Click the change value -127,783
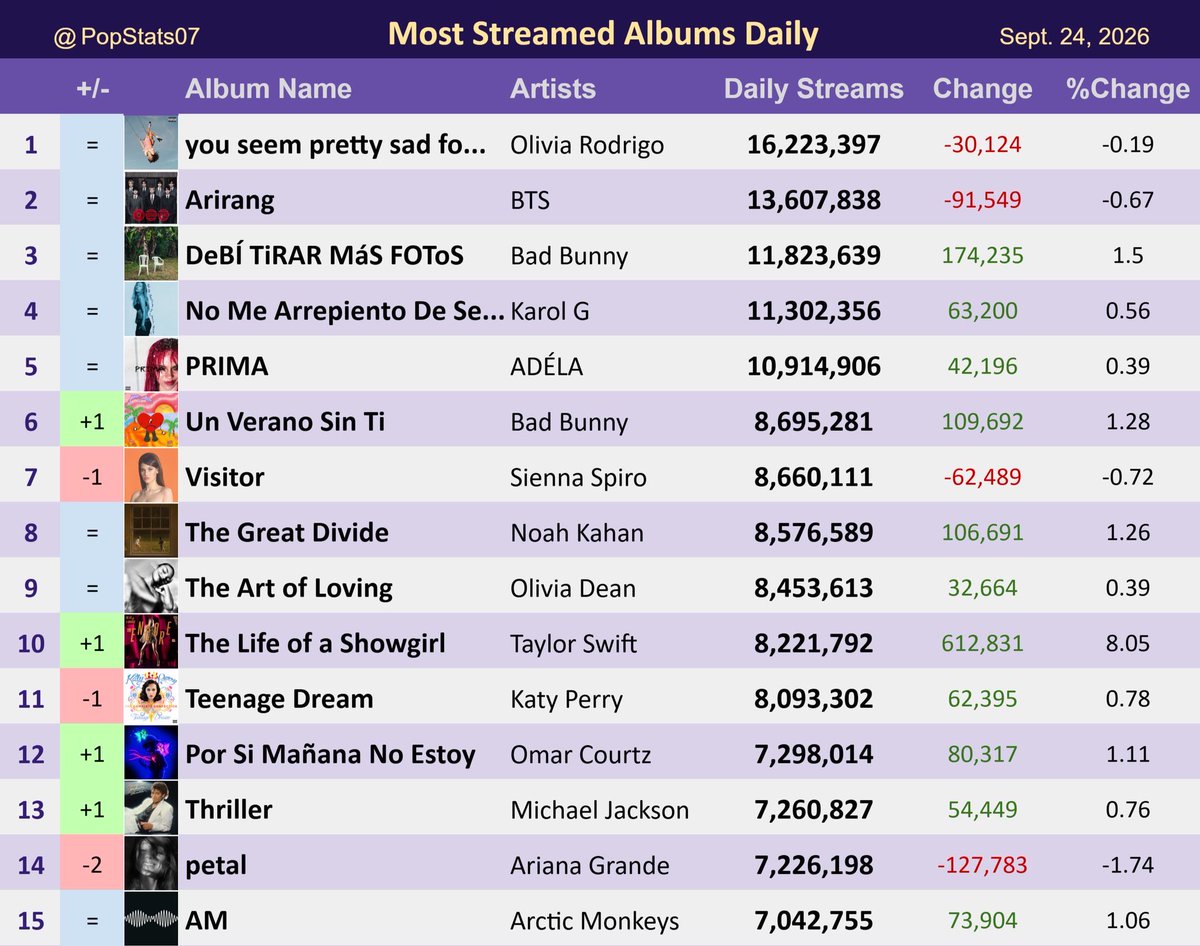The width and height of the screenshot is (1200, 946). 982,866
